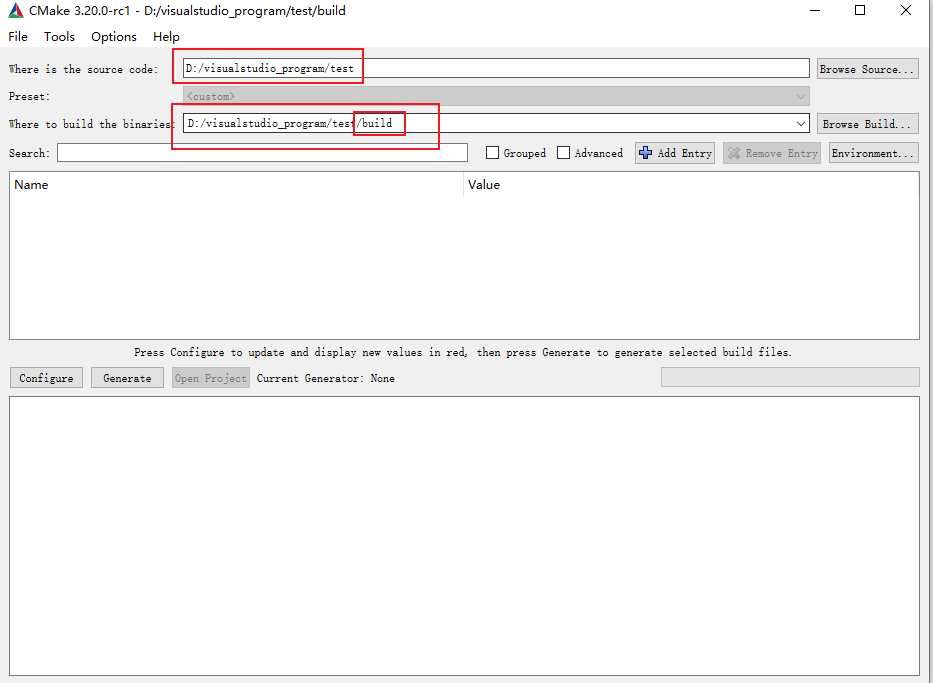The image size is (933, 683).
Task: Click the Configure button
Action: pos(46,378)
